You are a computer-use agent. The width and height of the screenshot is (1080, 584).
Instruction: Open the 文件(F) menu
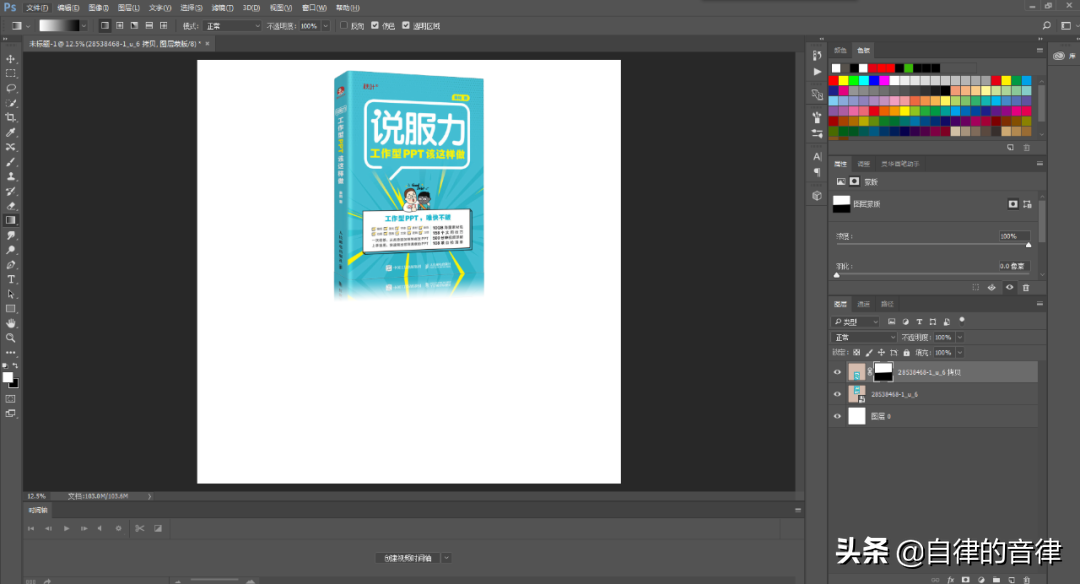[37, 8]
